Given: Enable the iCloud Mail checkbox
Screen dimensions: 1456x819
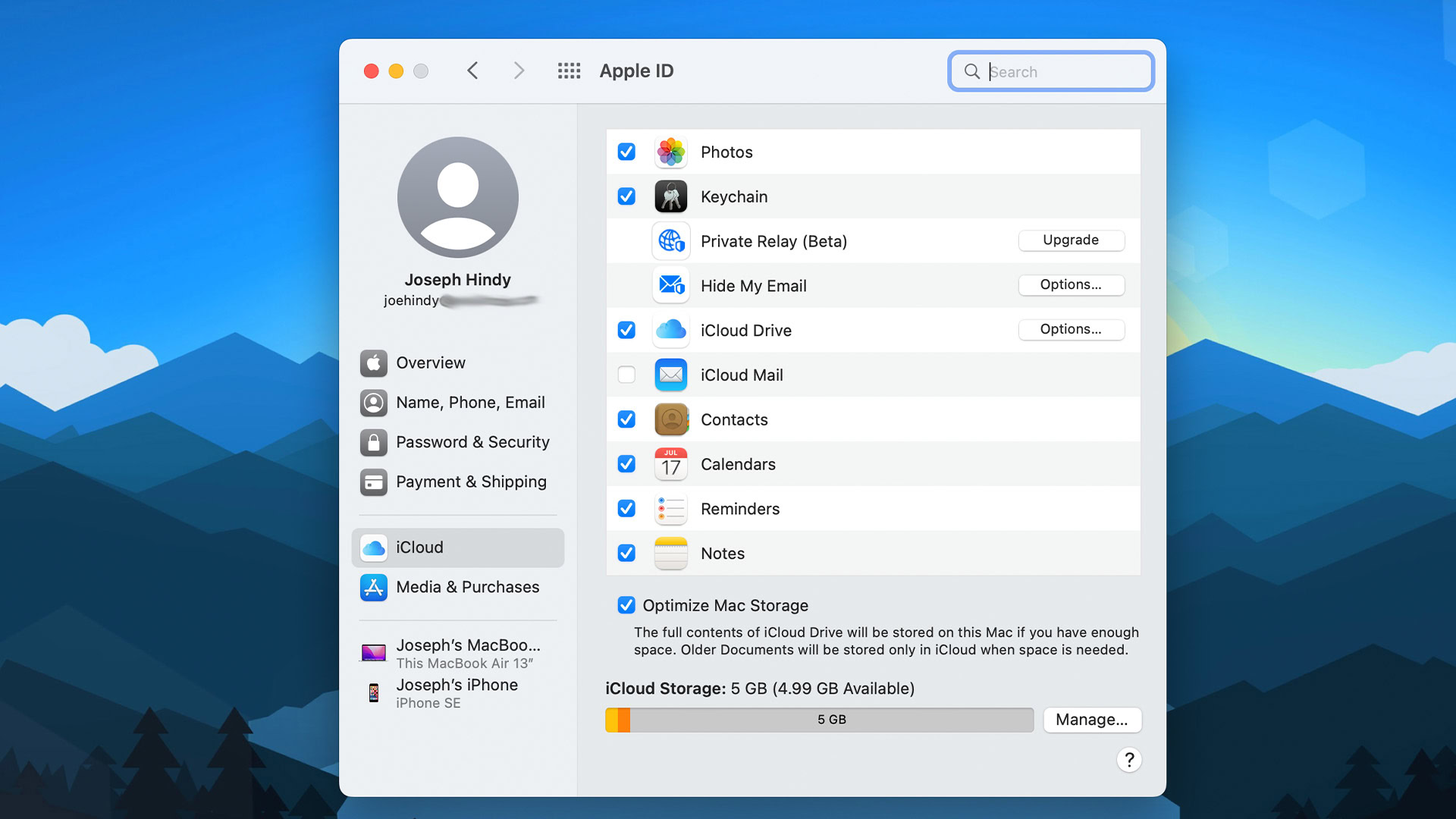Looking at the screenshot, I should [x=626, y=375].
